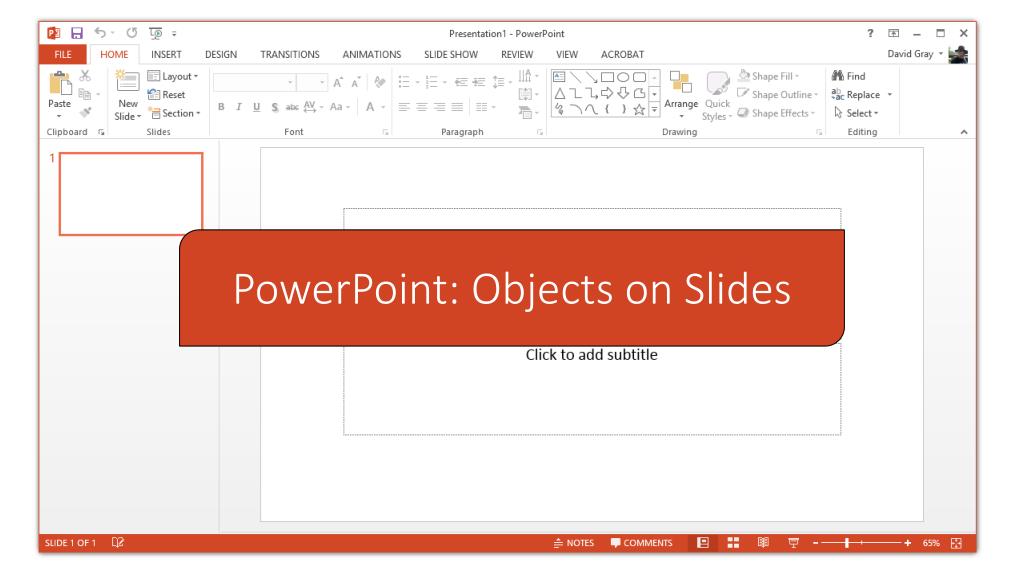Click the Decrease List Level indent icon
The image size is (1024, 576).
[461, 82]
